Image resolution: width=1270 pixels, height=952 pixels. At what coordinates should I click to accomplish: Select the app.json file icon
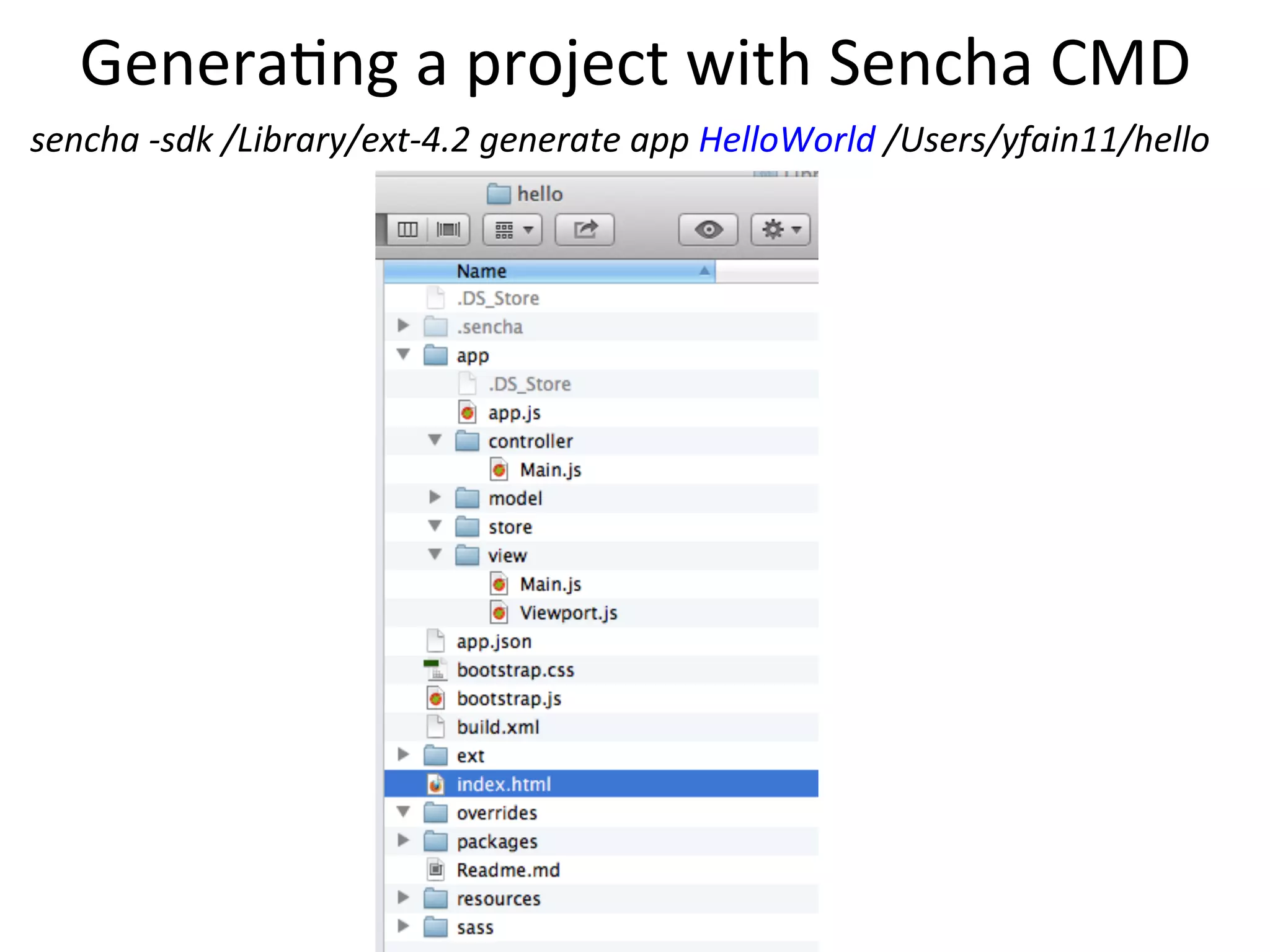click(436, 641)
